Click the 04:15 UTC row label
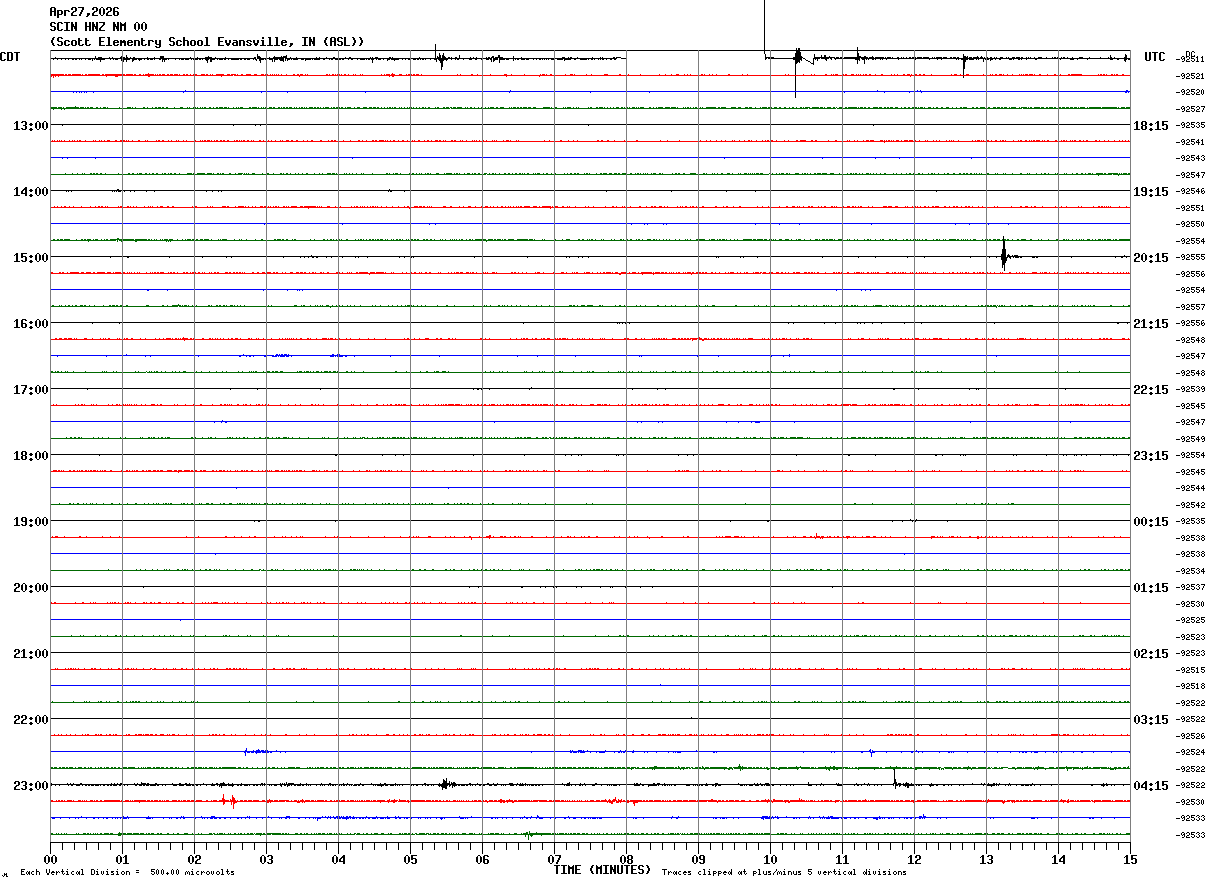Viewport: 1210px width, 886px height. pyautogui.click(x=1150, y=785)
